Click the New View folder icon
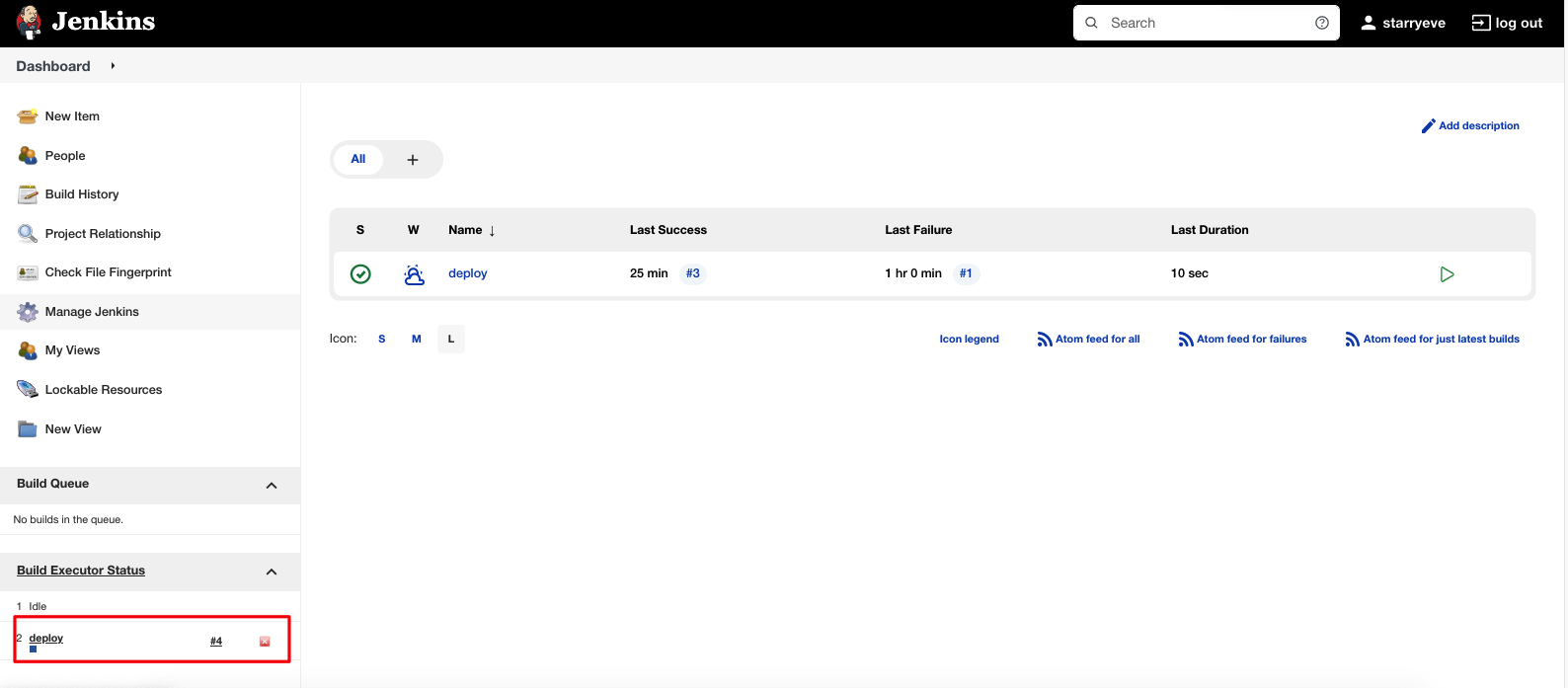 [28, 429]
